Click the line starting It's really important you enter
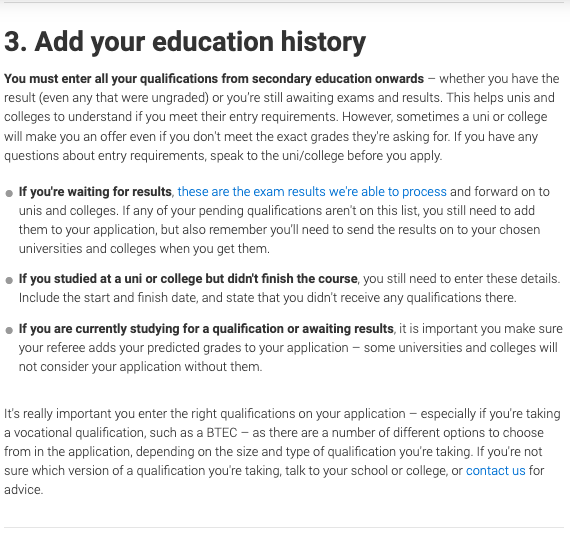The image size is (570, 533). pyautogui.click(x=282, y=414)
